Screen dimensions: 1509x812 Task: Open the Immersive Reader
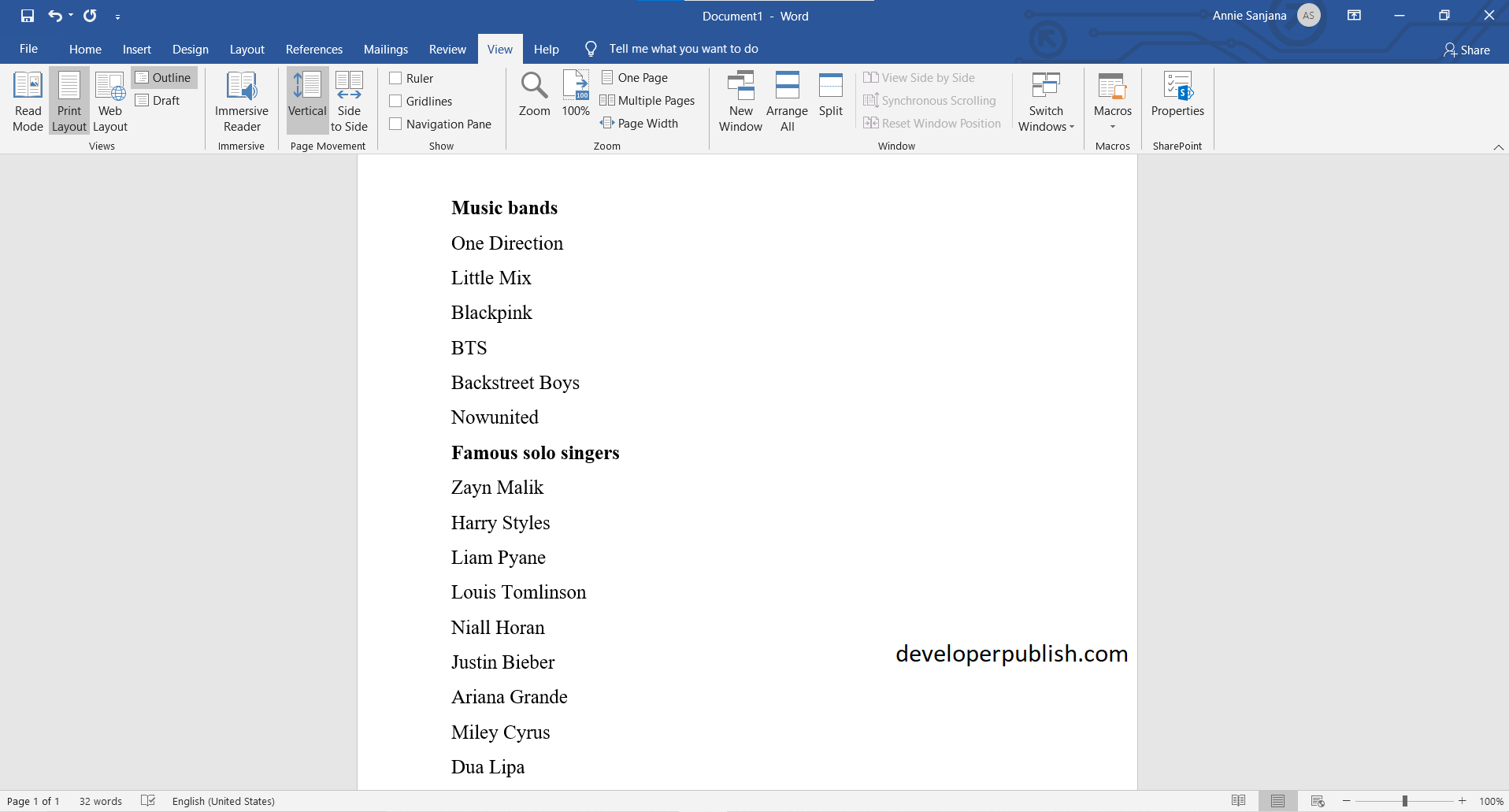[x=241, y=100]
